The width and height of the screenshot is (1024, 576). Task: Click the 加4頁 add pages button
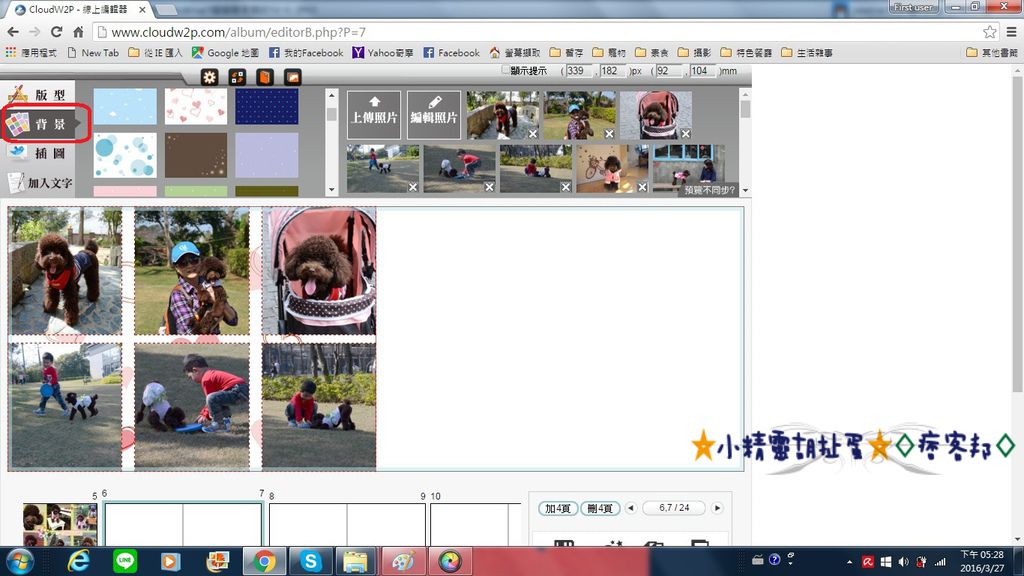coord(558,508)
